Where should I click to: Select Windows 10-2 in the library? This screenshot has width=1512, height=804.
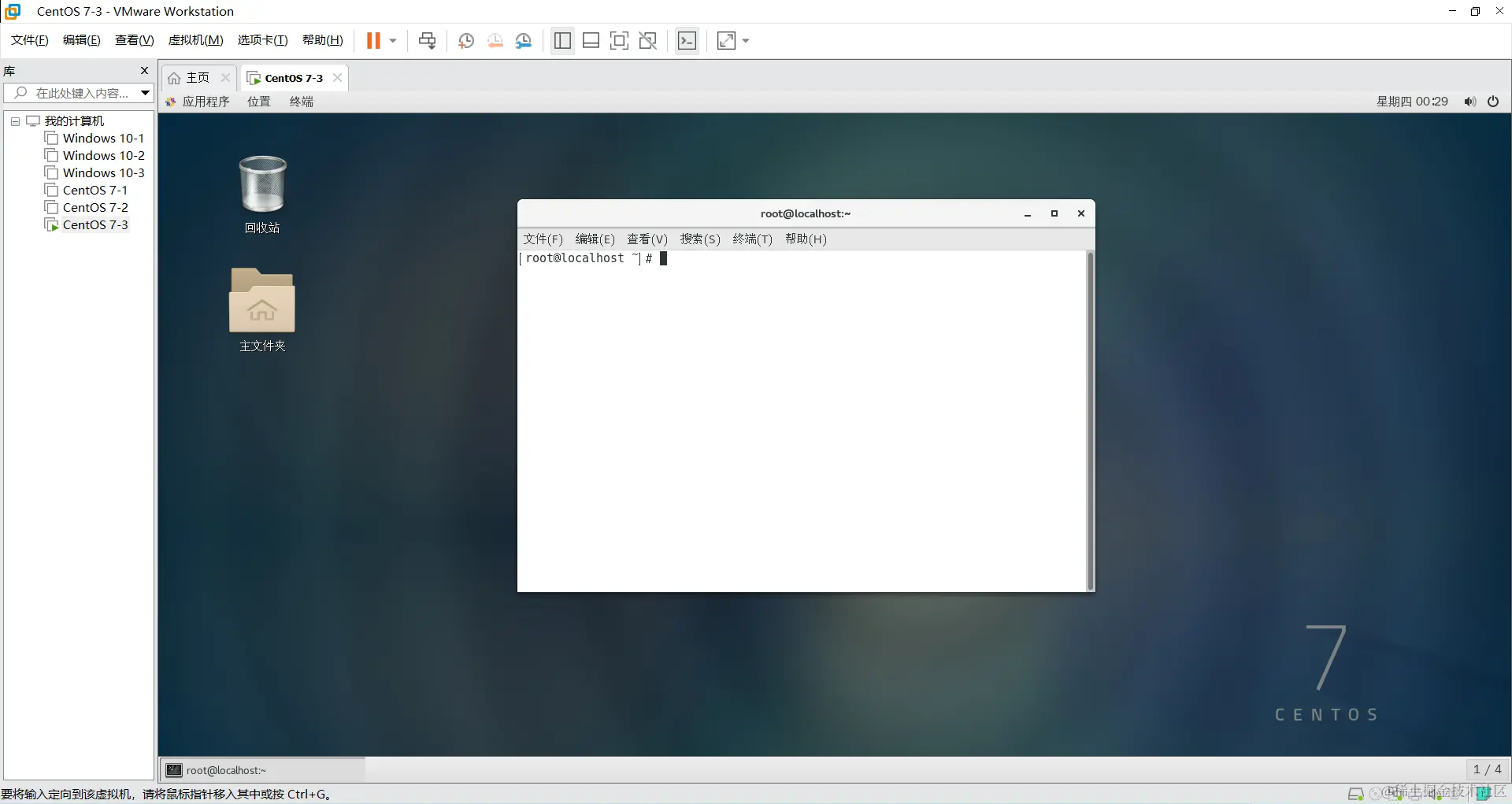(103, 156)
